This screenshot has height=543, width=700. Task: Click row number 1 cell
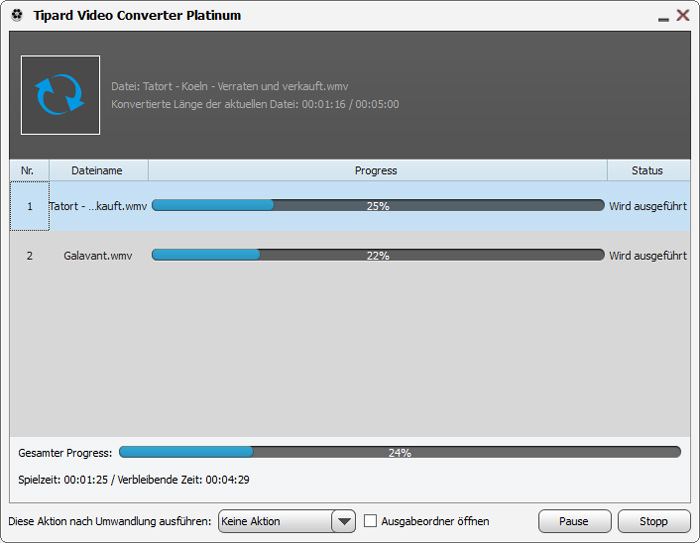pyautogui.click(x=29, y=206)
